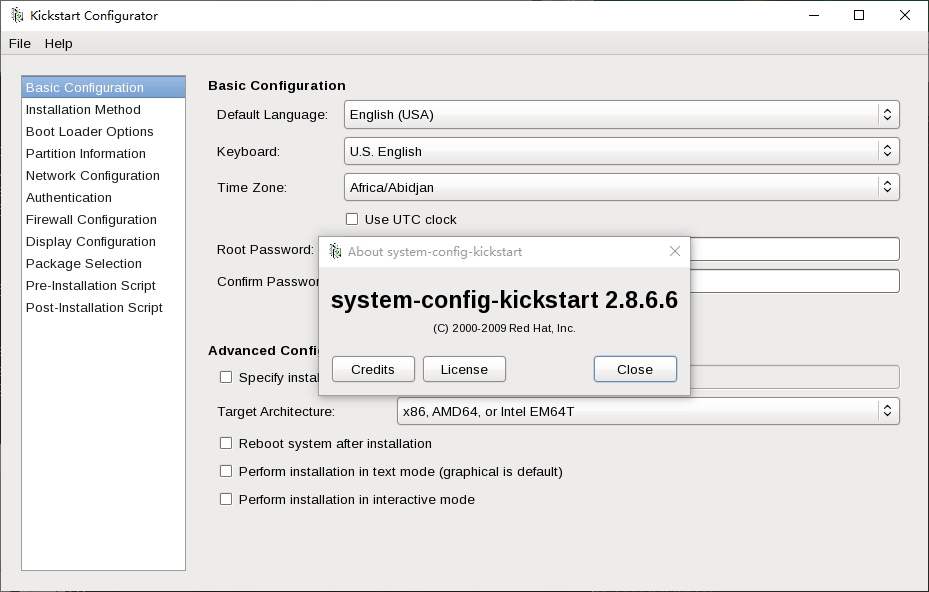Toggle Specify installation key checkbox
The width and height of the screenshot is (929, 592).
coord(226,377)
